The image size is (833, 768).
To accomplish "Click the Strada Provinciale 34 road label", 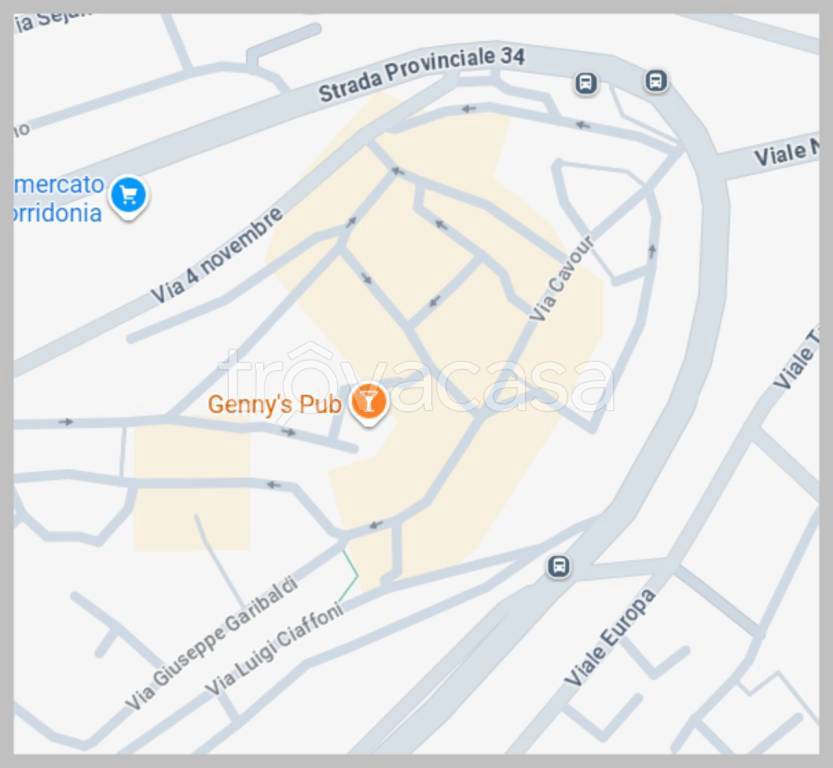I will [x=421, y=74].
